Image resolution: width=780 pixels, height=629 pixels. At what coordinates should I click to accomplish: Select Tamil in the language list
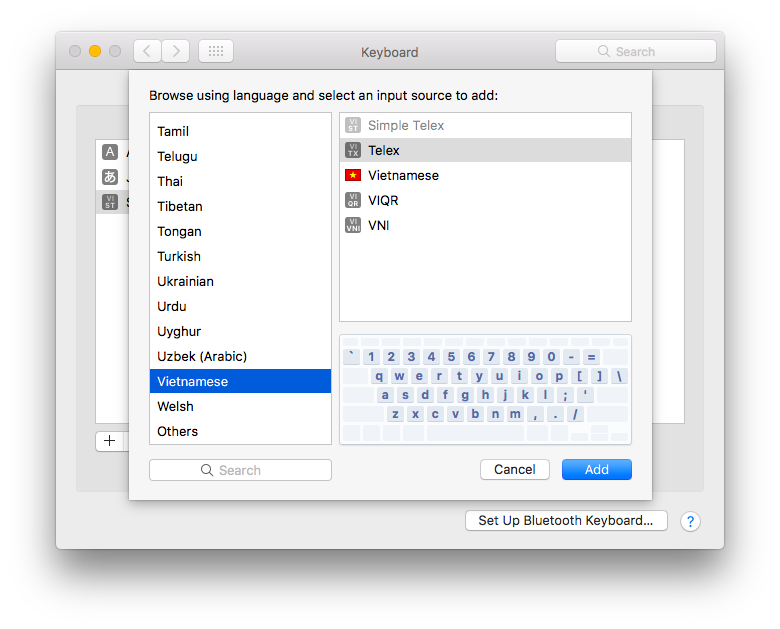pos(240,131)
